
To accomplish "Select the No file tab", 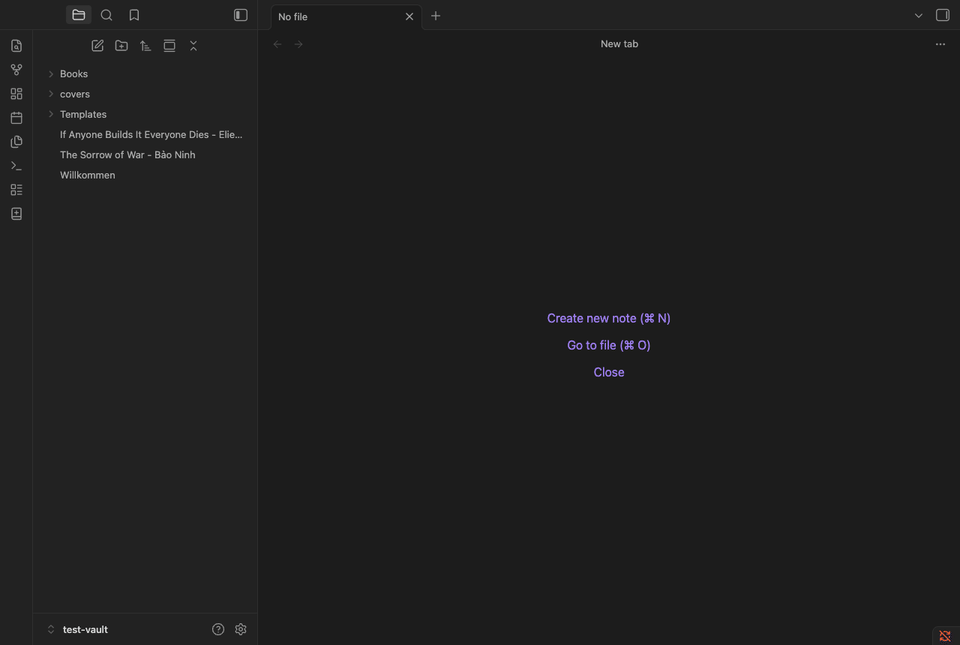I will [x=347, y=17].
